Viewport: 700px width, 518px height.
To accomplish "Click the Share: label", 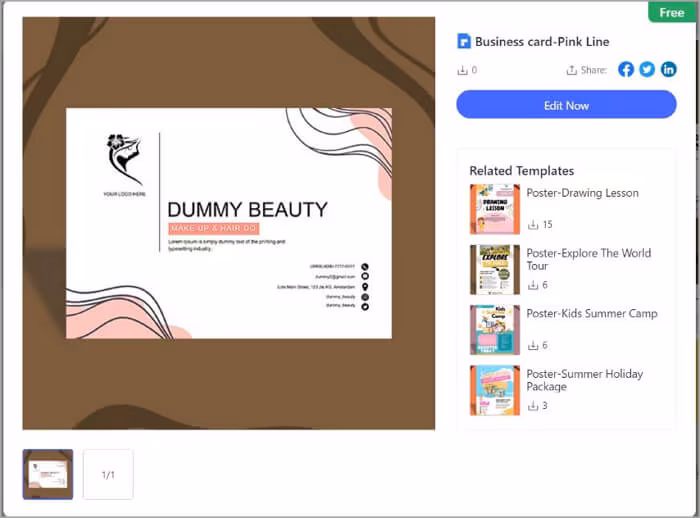I will tap(594, 70).
